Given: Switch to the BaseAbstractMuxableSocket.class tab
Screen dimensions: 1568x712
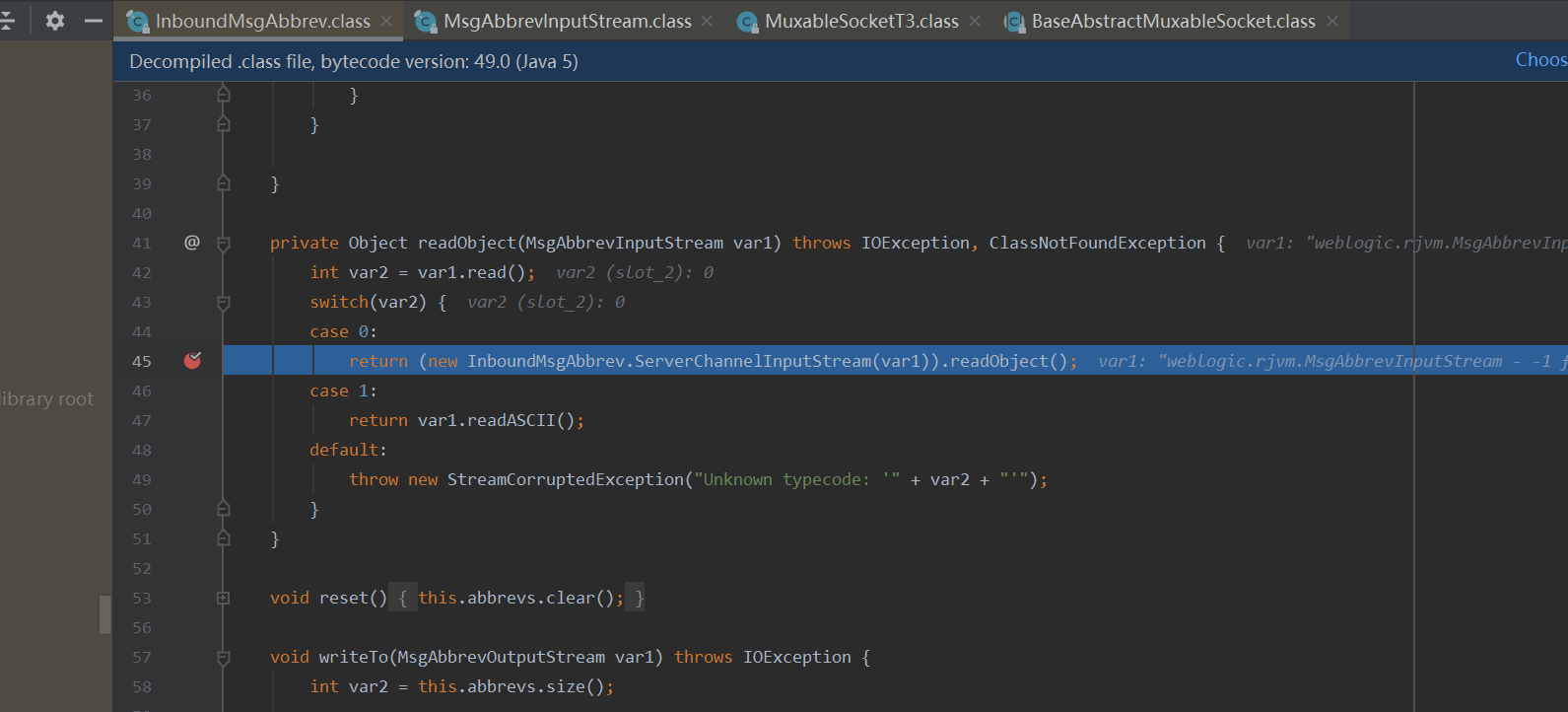Looking at the screenshot, I should tap(1173, 21).
